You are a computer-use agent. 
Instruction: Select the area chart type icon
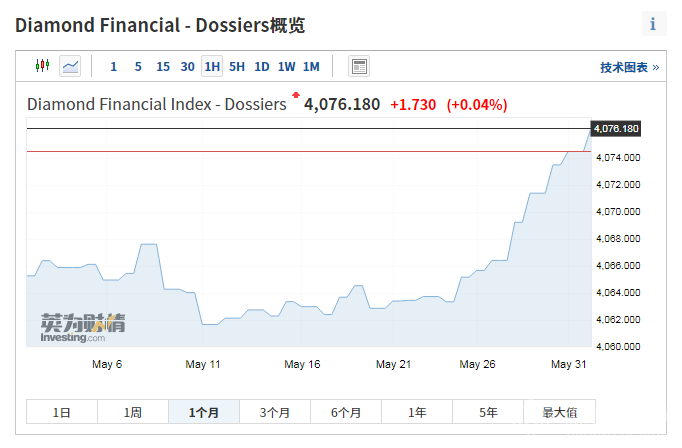(x=70, y=66)
